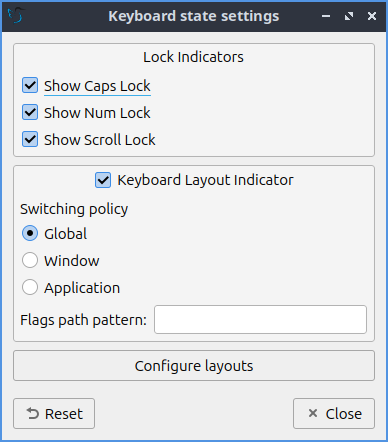Toggle the Show Num Lock checkbox
The width and height of the screenshot is (388, 442).
click(x=30, y=112)
